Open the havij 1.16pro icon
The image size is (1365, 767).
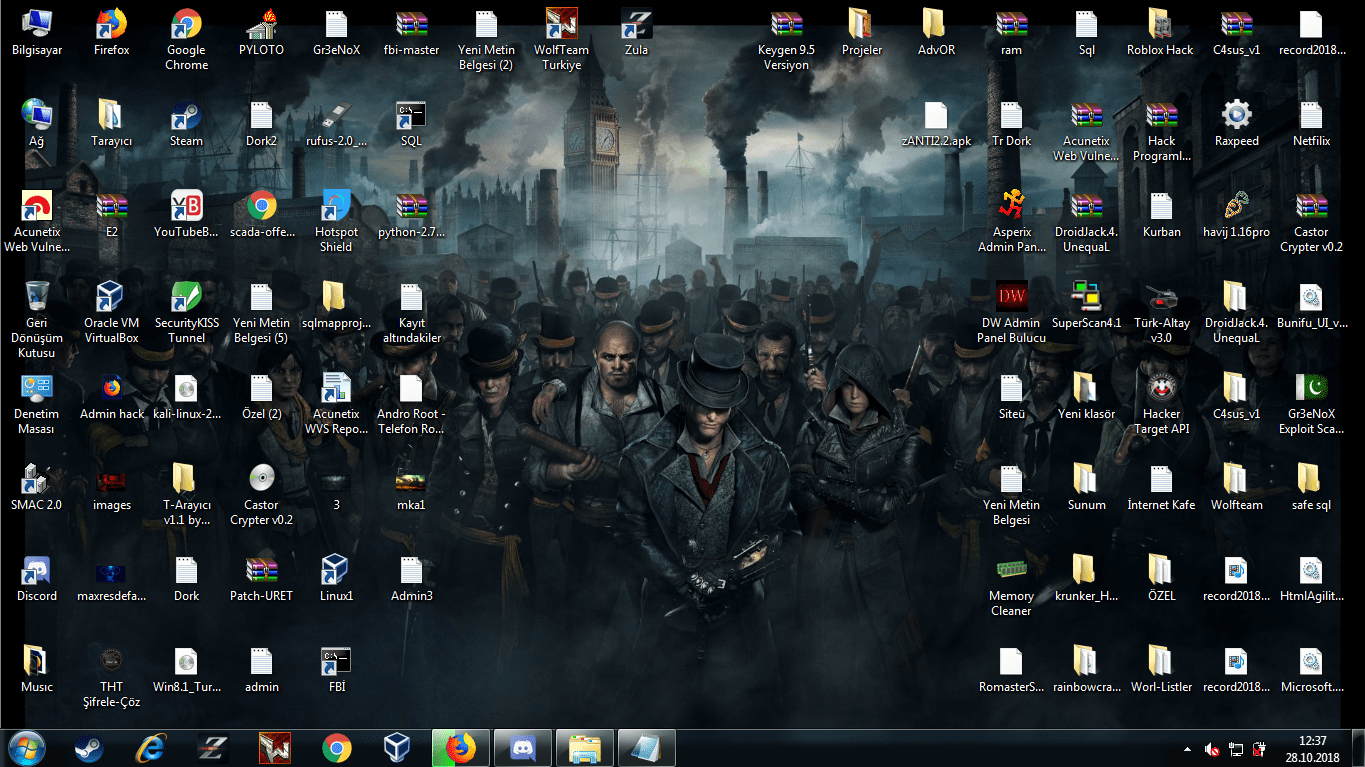pyautogui.click(x=1237, y=215)
